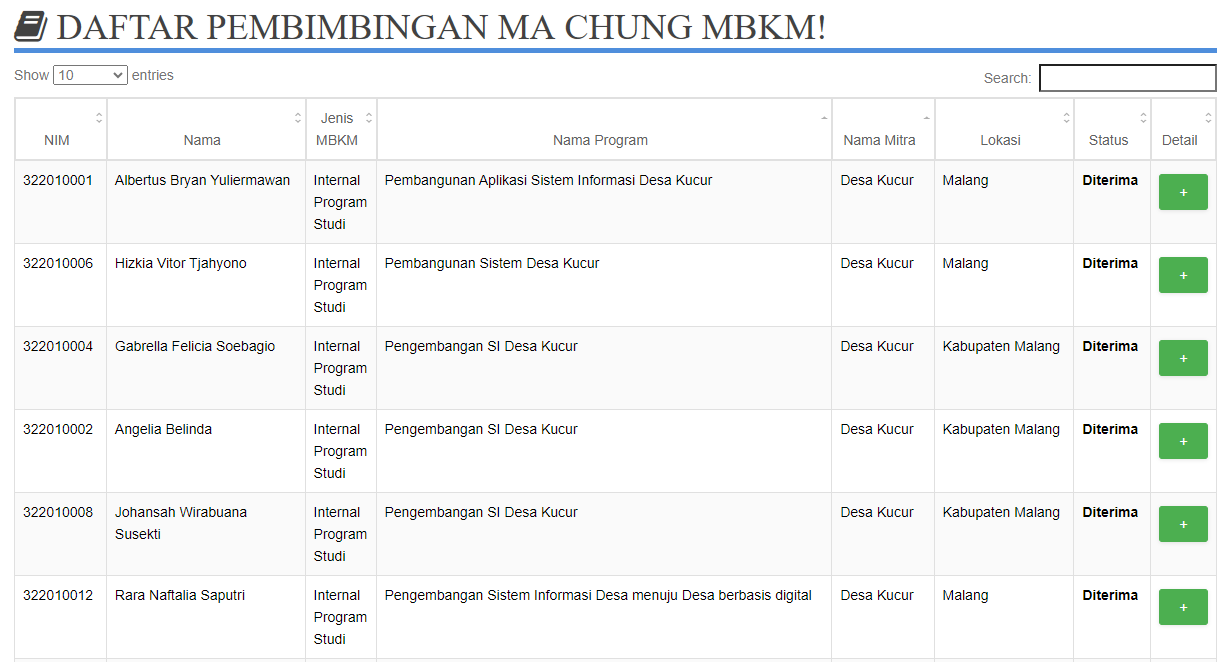This screenshot has height=662, width=1229.
Task: Open detail for Johansah Wirabuana Susekti
Action: 1183,524
